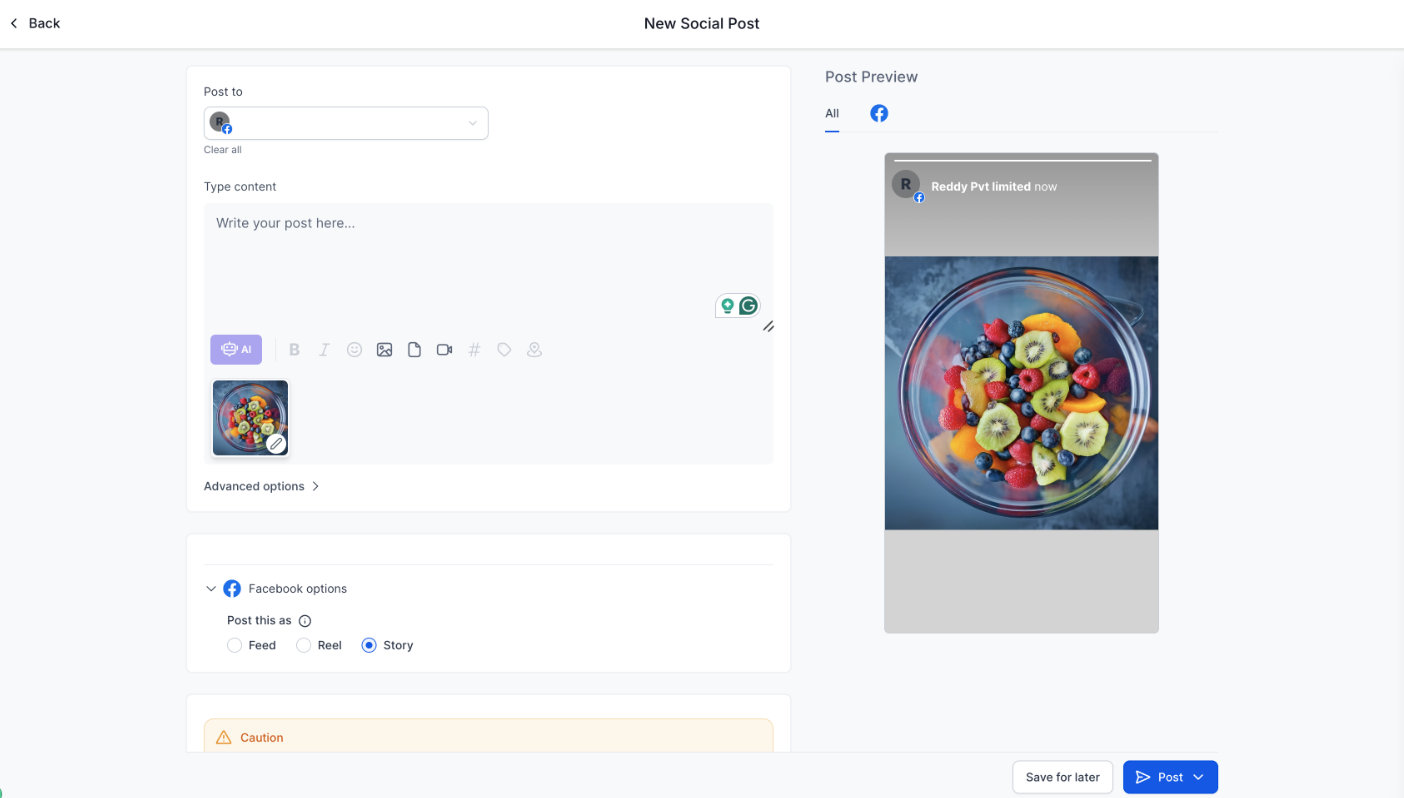This screenshot has width=1404, height=798.
Task: Click the add video icon
Action: [x=444, y=350]
